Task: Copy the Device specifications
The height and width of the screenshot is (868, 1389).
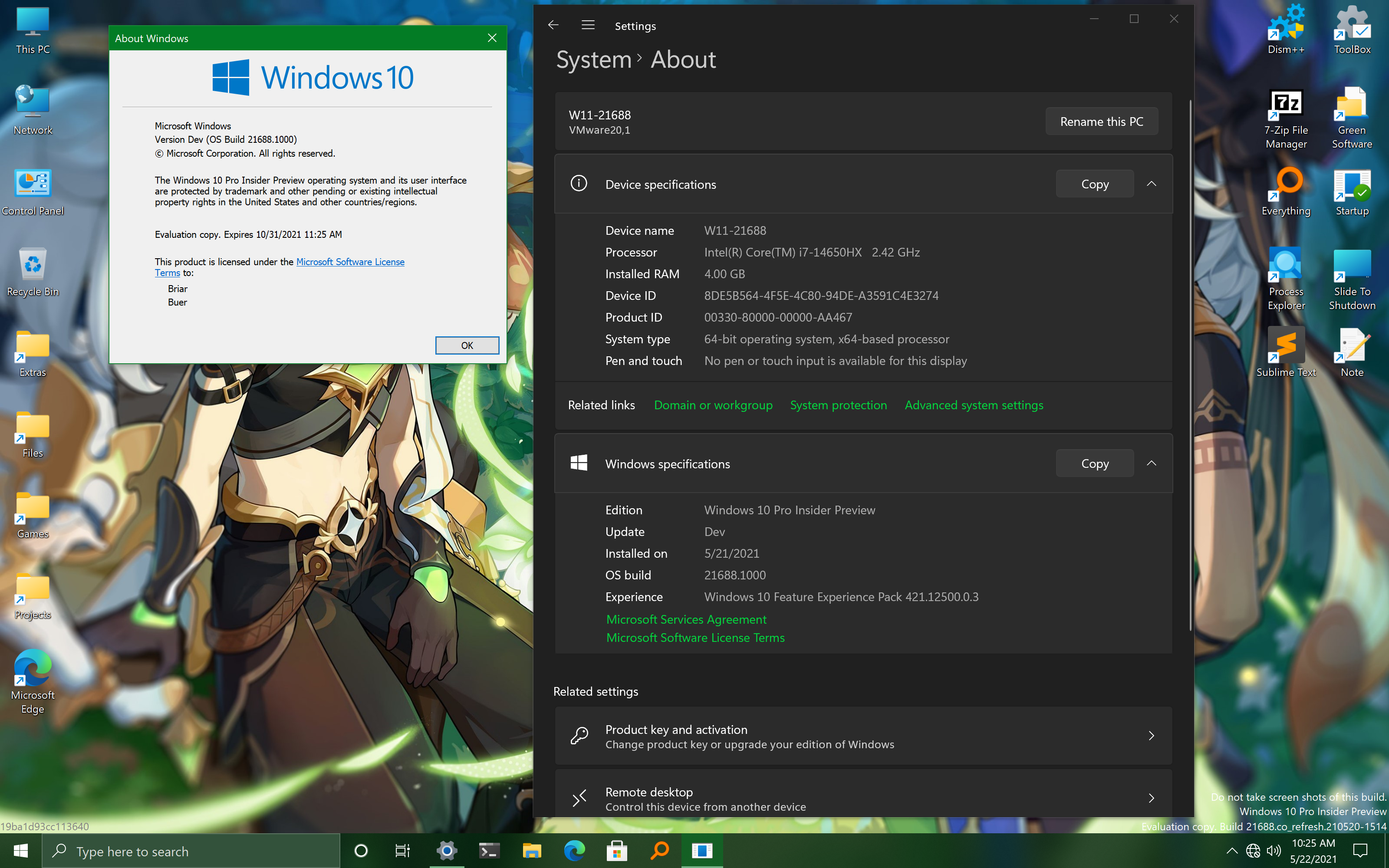Action: (x=1095, y=184)
